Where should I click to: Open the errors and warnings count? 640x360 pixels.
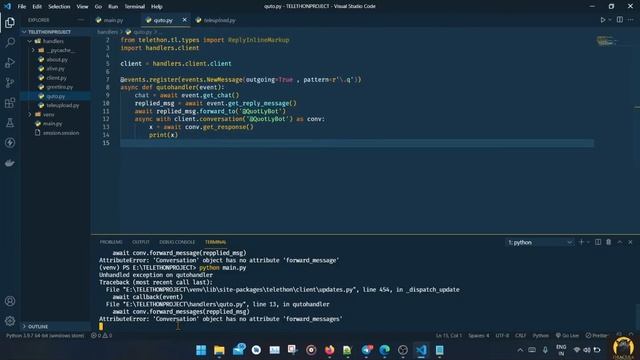(101, 336)
